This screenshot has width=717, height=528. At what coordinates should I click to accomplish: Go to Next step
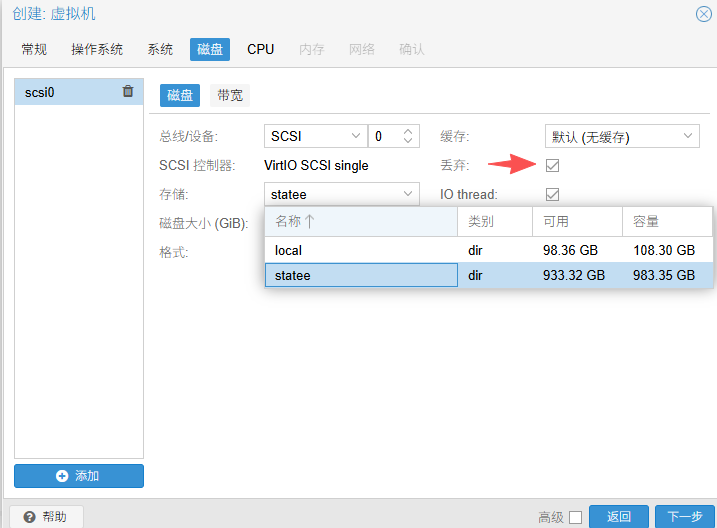pos(685,516)
